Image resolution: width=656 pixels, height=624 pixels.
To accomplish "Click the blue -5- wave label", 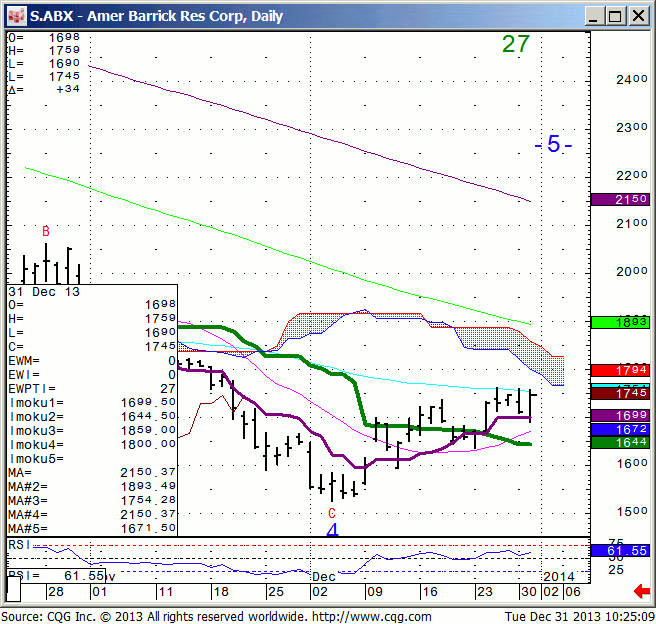I will (x=553, y=145).
